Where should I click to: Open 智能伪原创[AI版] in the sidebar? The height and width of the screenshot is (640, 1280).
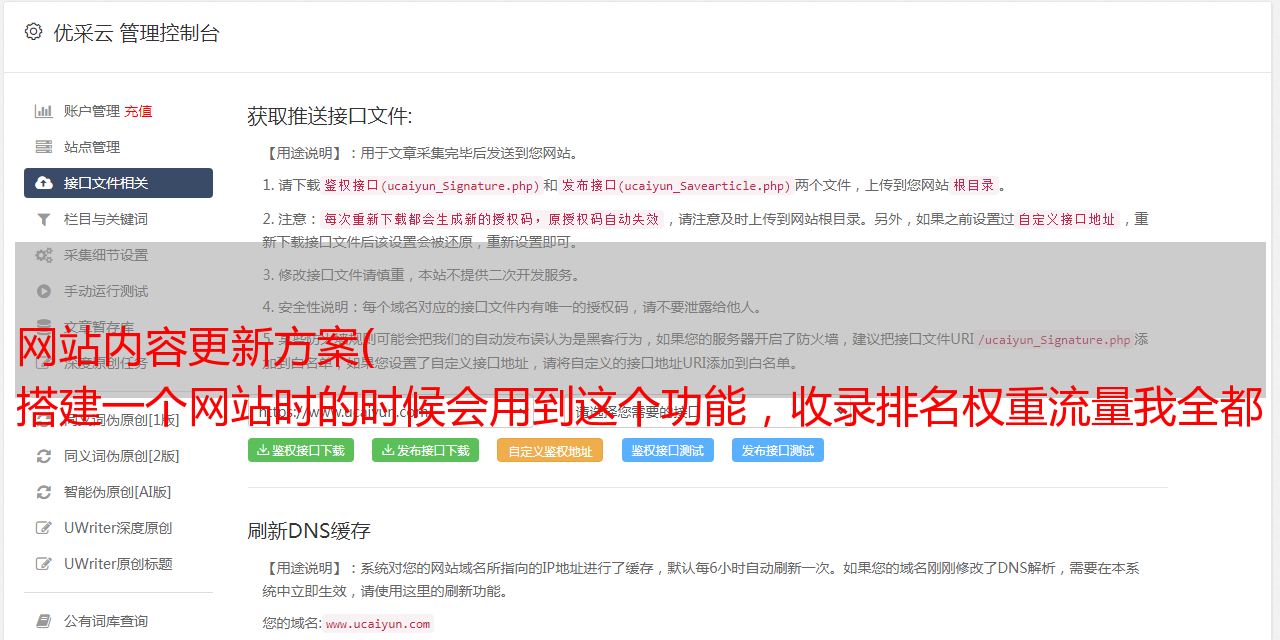click(118, 492)
